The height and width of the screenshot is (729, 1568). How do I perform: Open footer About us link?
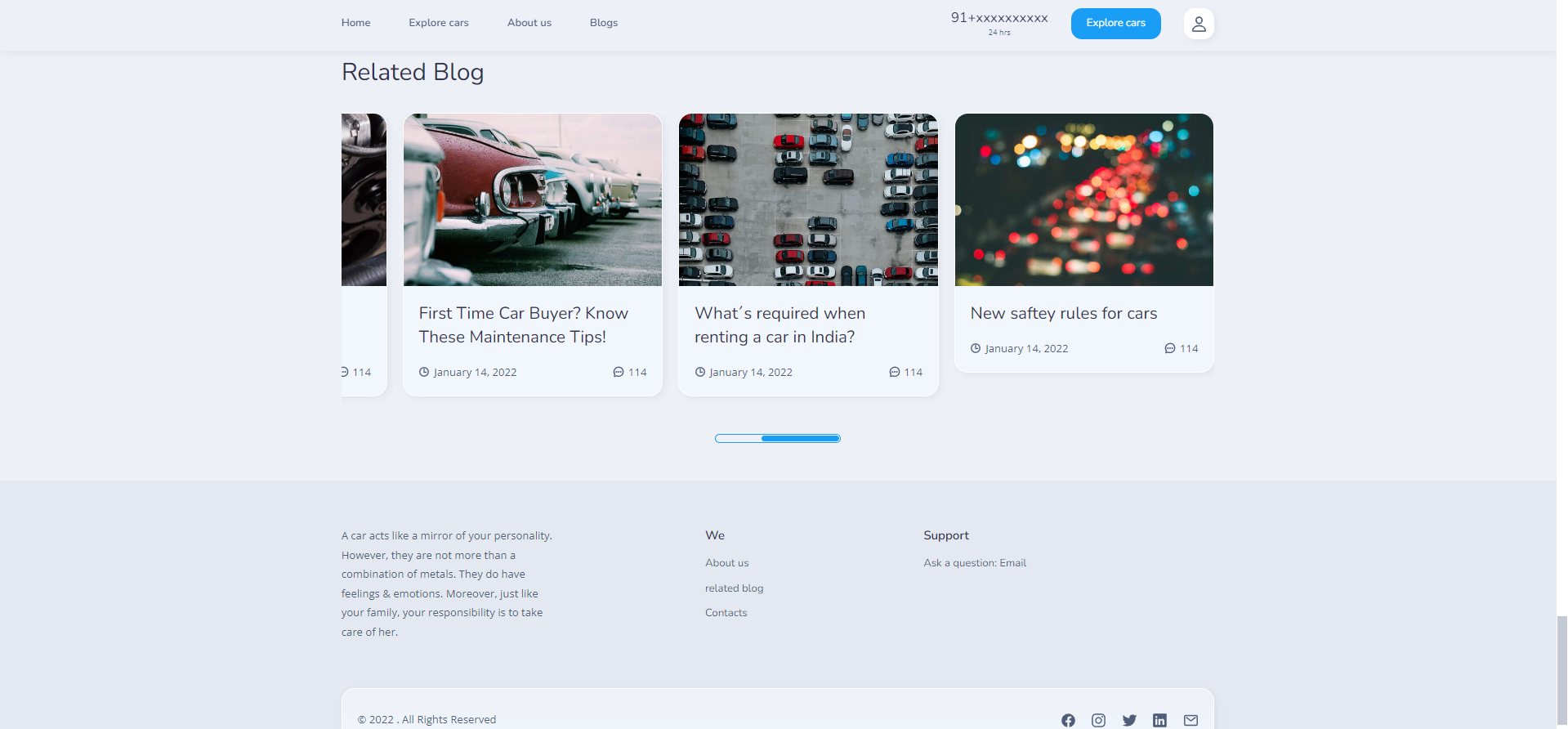click(726, 563)
